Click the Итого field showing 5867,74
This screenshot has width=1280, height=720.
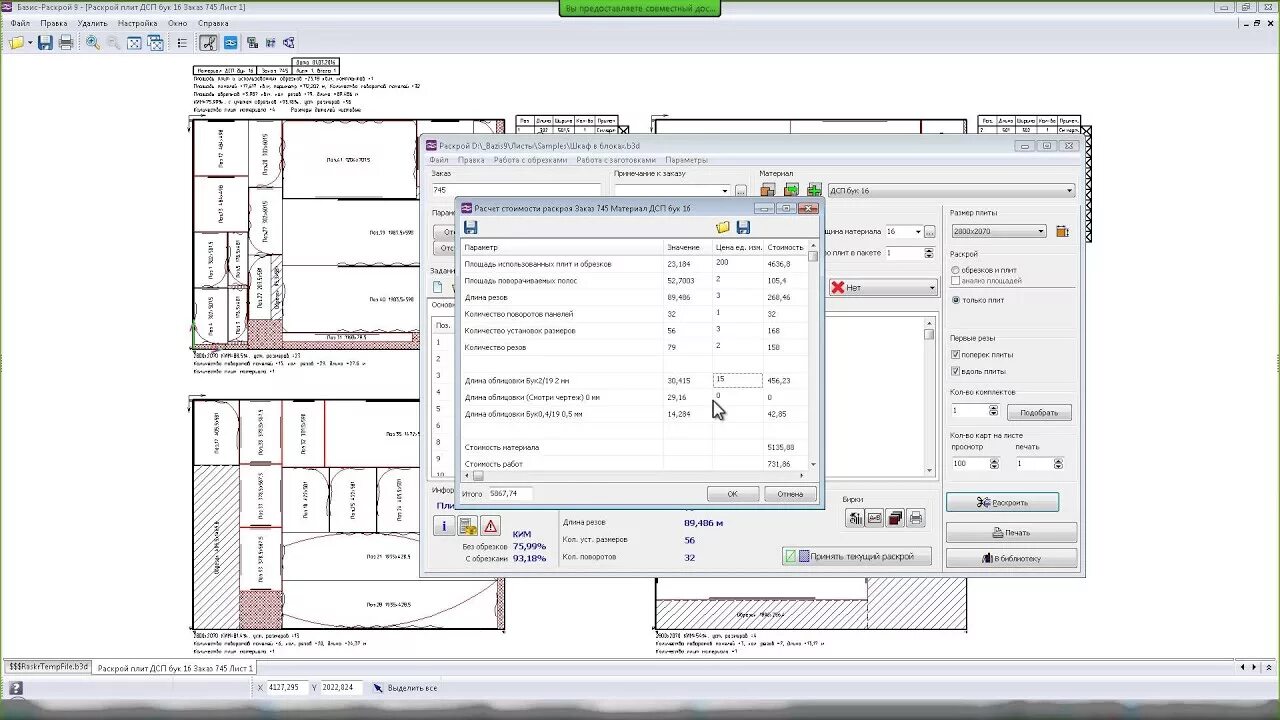(509, 494)
